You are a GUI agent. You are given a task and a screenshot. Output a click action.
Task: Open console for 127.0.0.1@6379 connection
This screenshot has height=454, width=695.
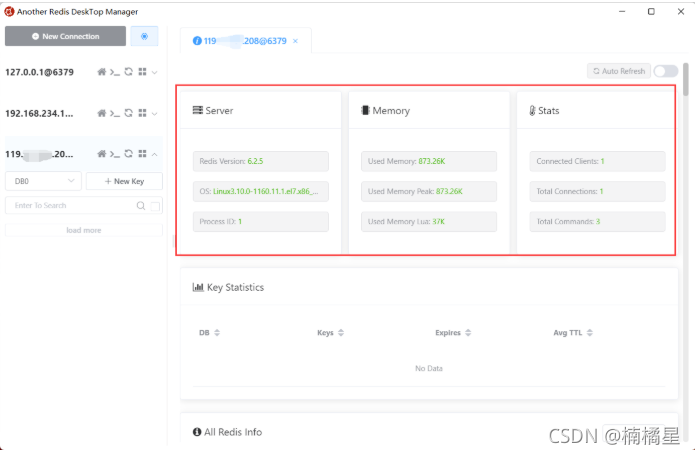(x=115, y=72)
